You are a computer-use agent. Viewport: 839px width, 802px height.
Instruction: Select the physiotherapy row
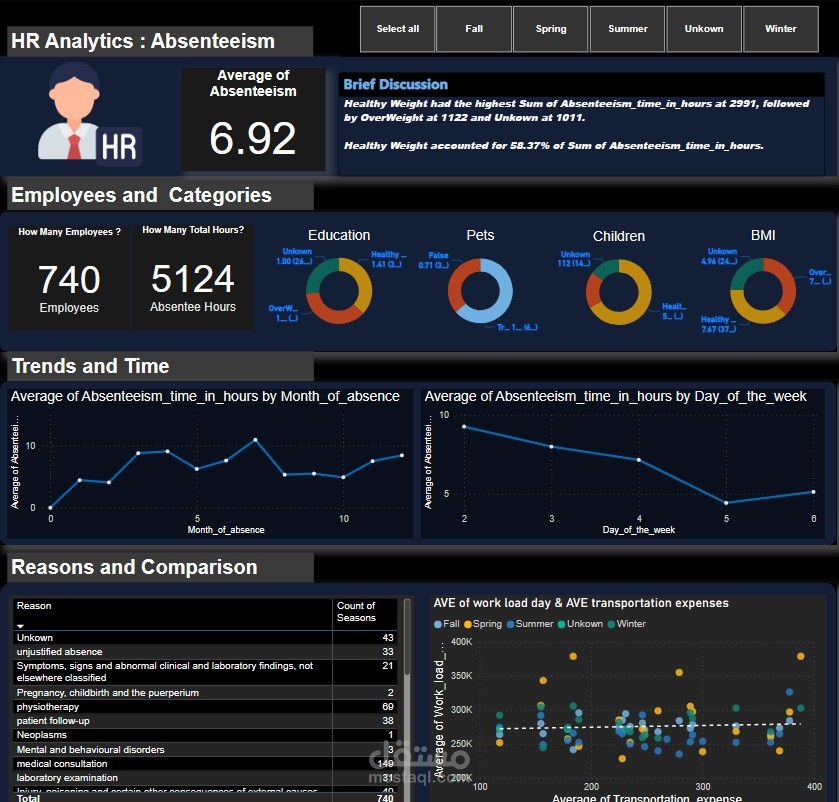tap(205, 707)
